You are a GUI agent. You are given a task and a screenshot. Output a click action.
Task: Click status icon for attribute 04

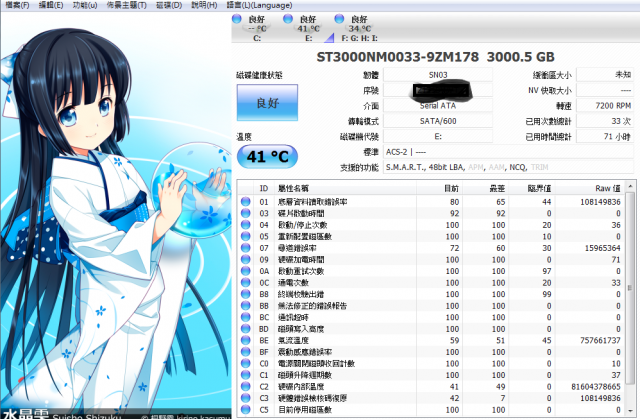[245, 225]
